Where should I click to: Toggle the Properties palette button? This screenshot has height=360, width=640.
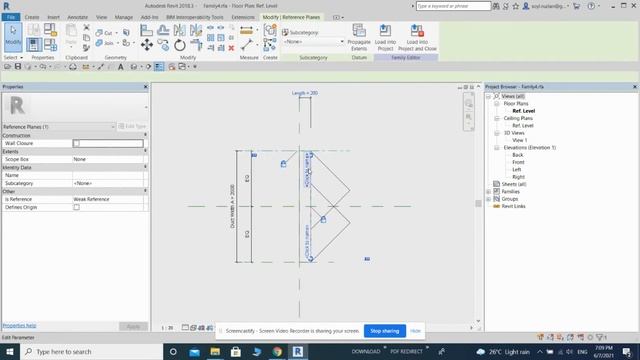[34, 44]
